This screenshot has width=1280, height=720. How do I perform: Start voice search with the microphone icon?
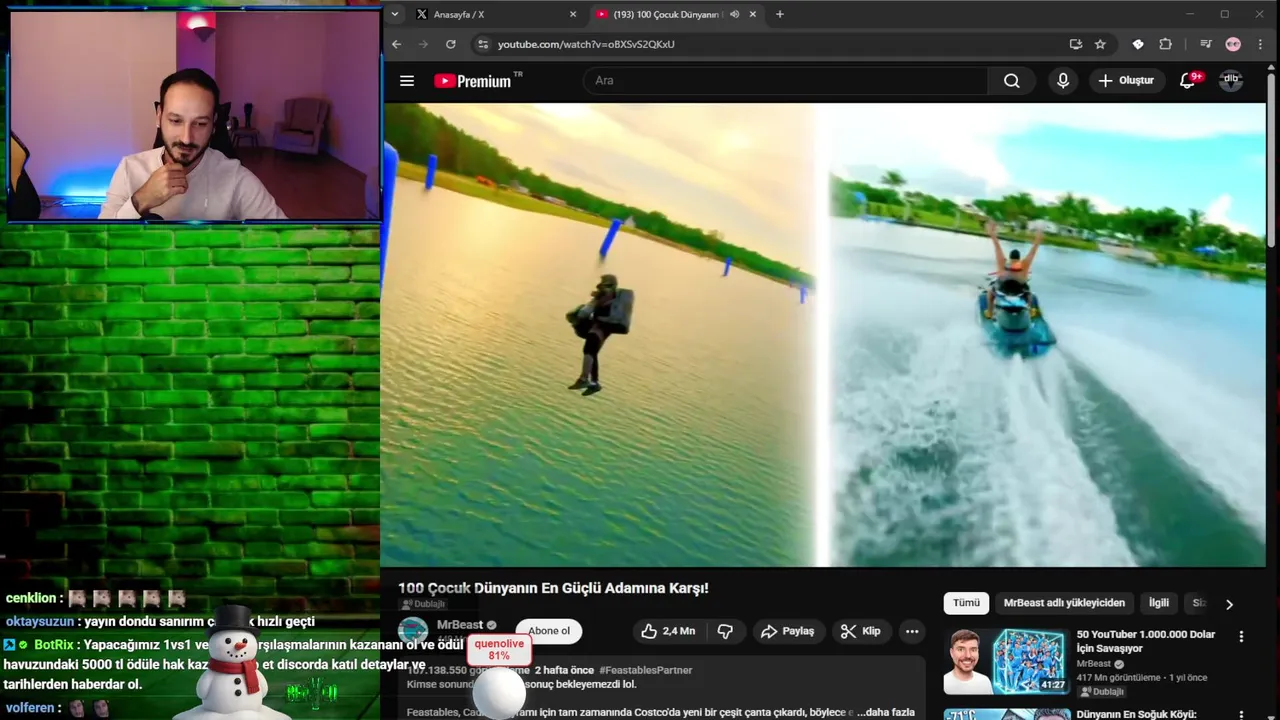coord(1063,81)
